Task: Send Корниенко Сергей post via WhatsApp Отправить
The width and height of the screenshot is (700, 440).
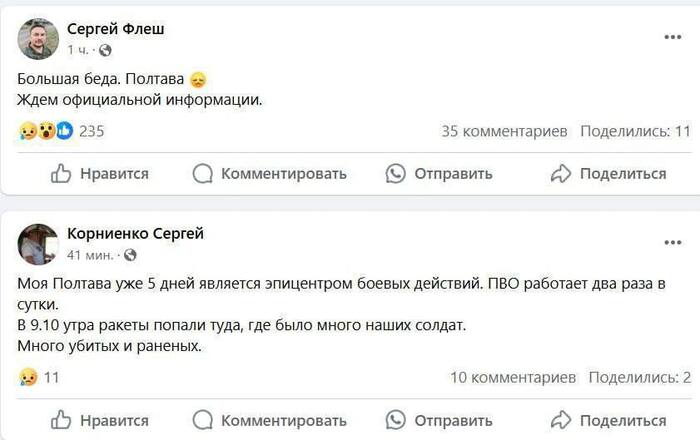Action: coord(440,419)
